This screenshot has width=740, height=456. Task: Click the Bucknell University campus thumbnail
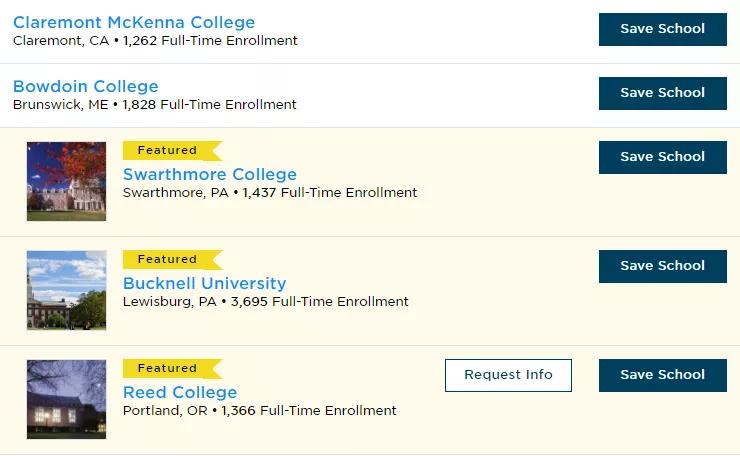coord(66,290)
